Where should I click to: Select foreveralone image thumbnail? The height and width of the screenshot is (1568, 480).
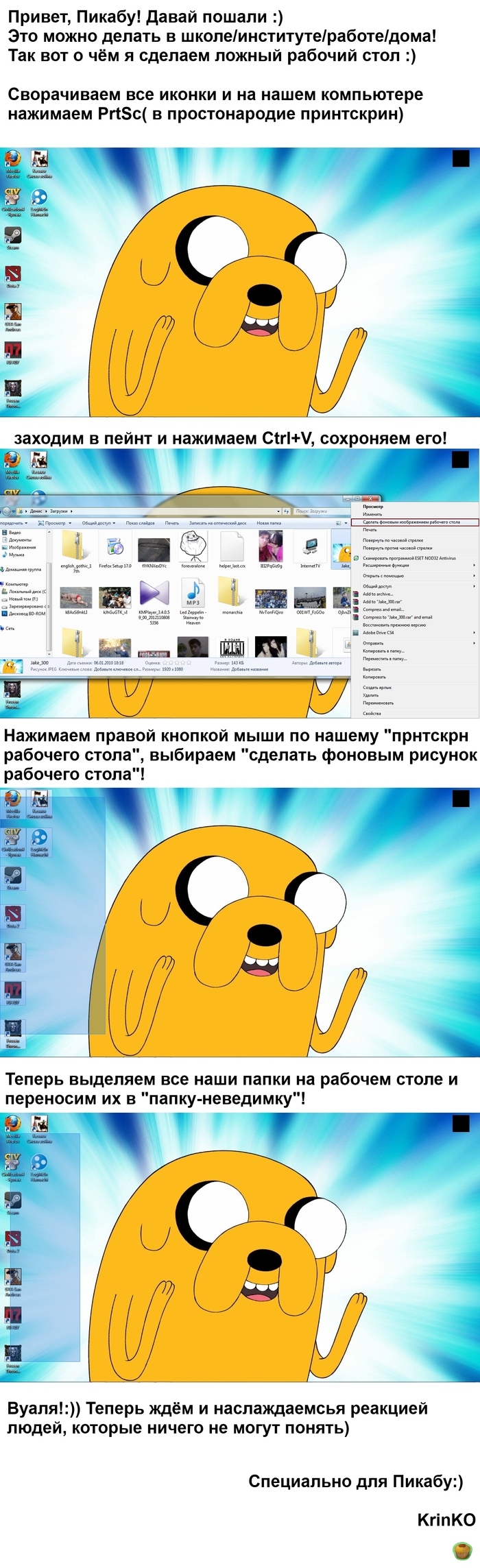point(193,549)
